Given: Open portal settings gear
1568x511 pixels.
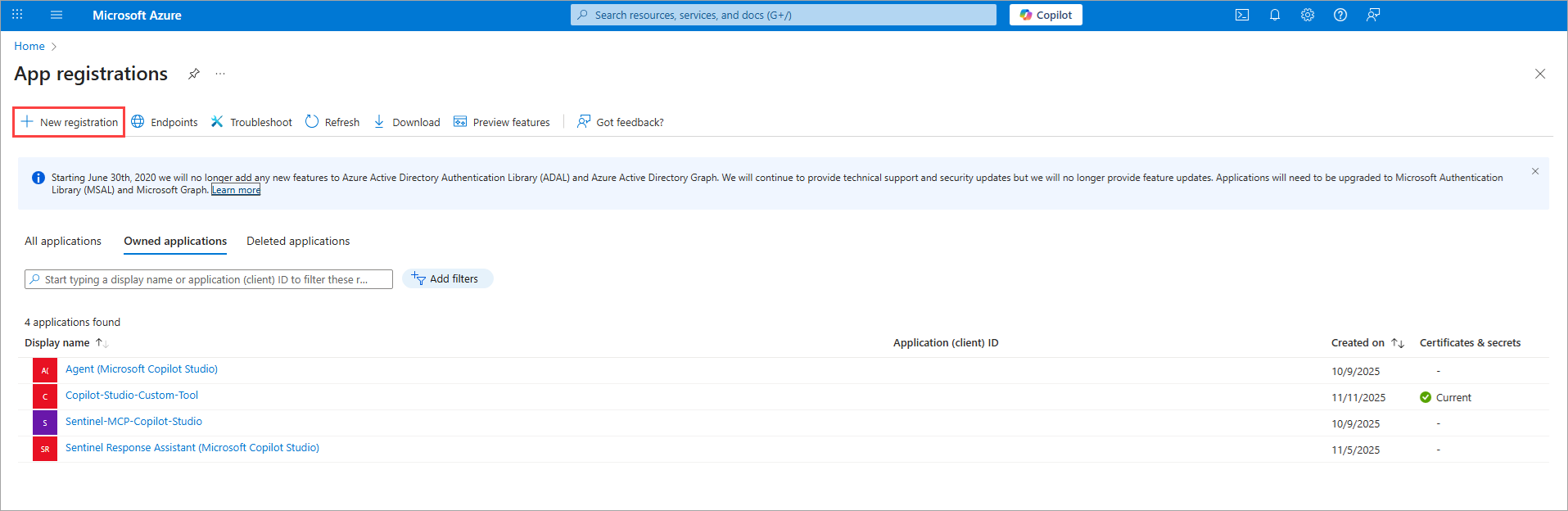Looking at the screenshot, I should click(1308, 15).
